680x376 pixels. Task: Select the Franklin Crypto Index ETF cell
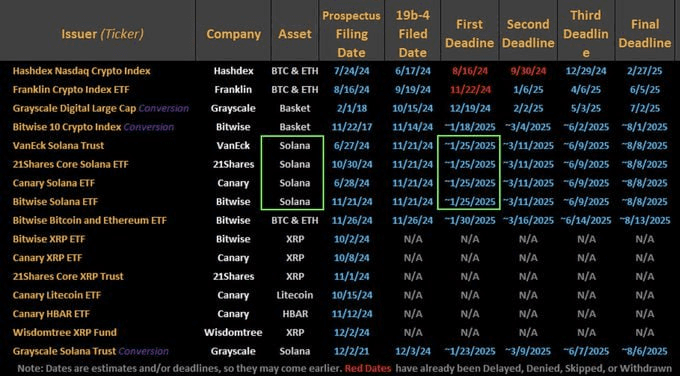(x=71, y=90)
